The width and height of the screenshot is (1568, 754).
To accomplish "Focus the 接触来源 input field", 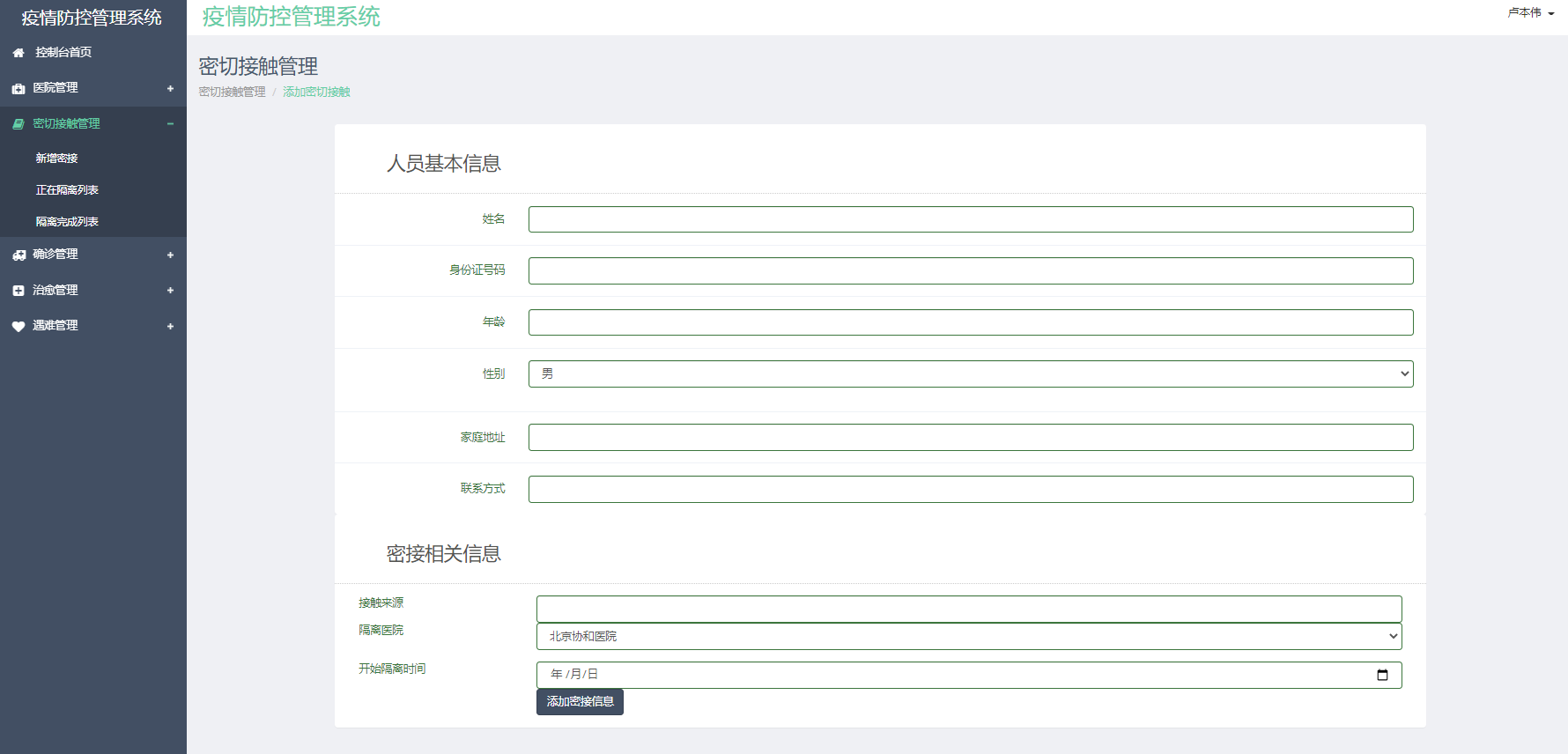I will point(969,609).
